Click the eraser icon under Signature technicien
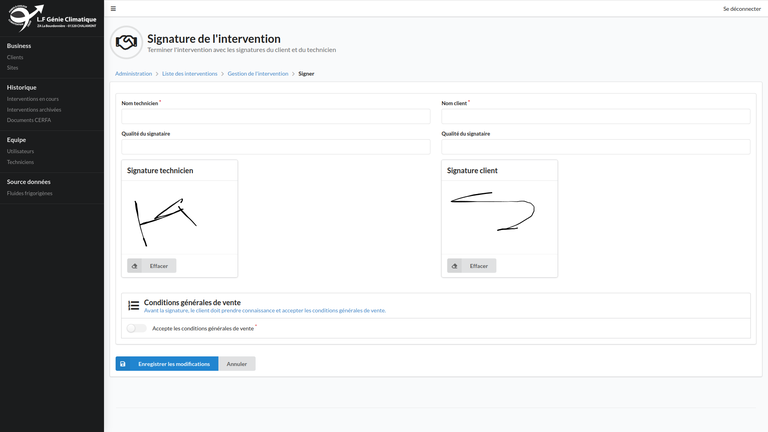Screen dimensions: 768x432 pyautogui.click(x=135, y=266)
